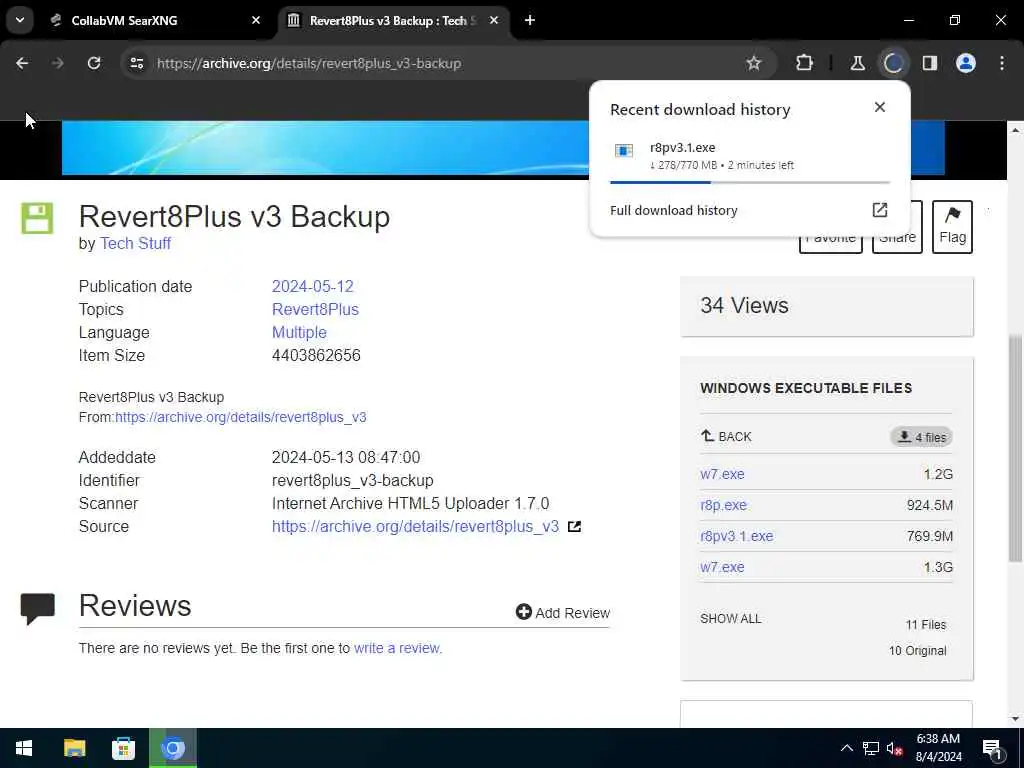Open the Tech Stuff uploader link

(x=135, y=244)
